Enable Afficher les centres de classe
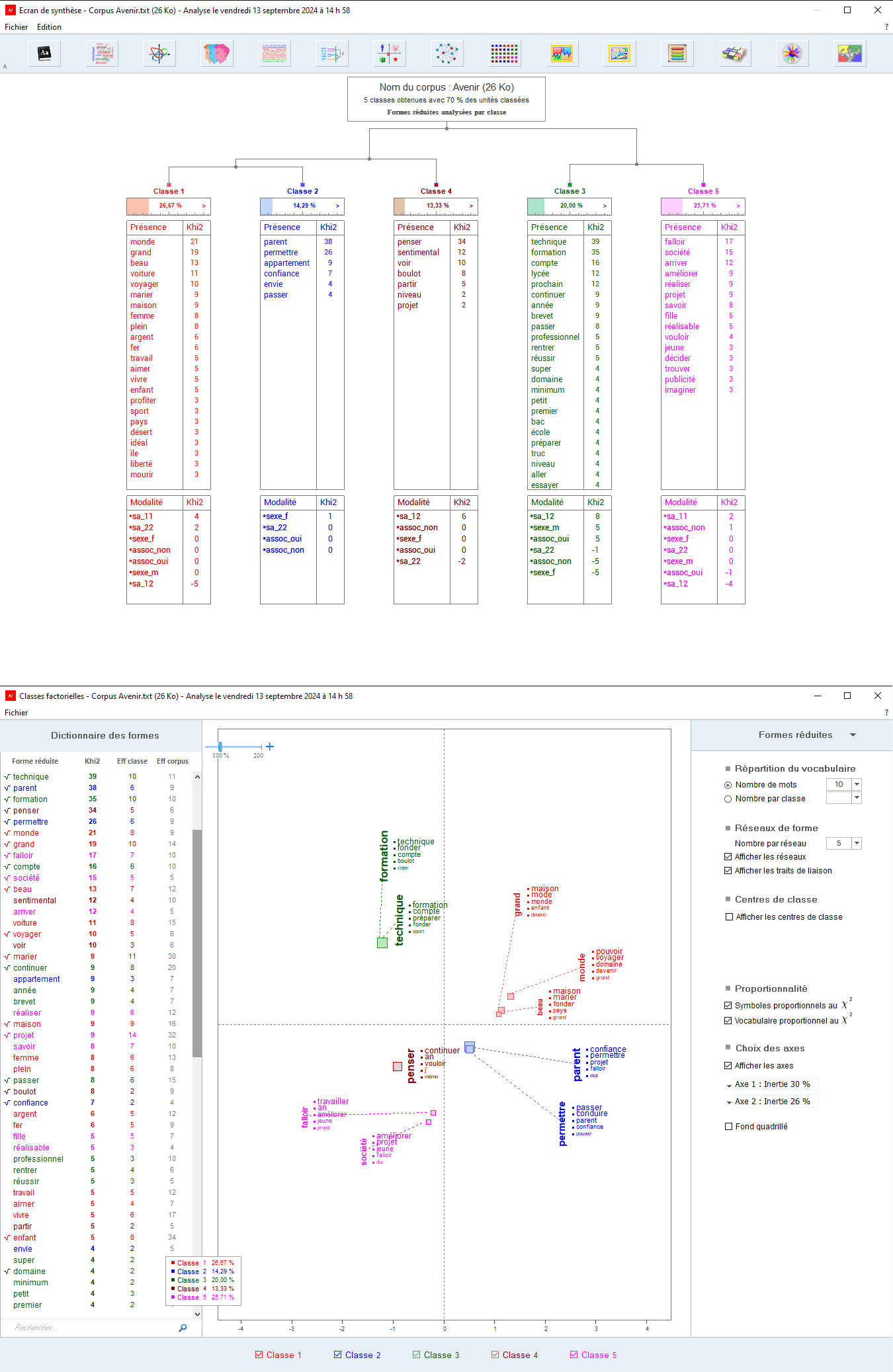 point(729,917)
